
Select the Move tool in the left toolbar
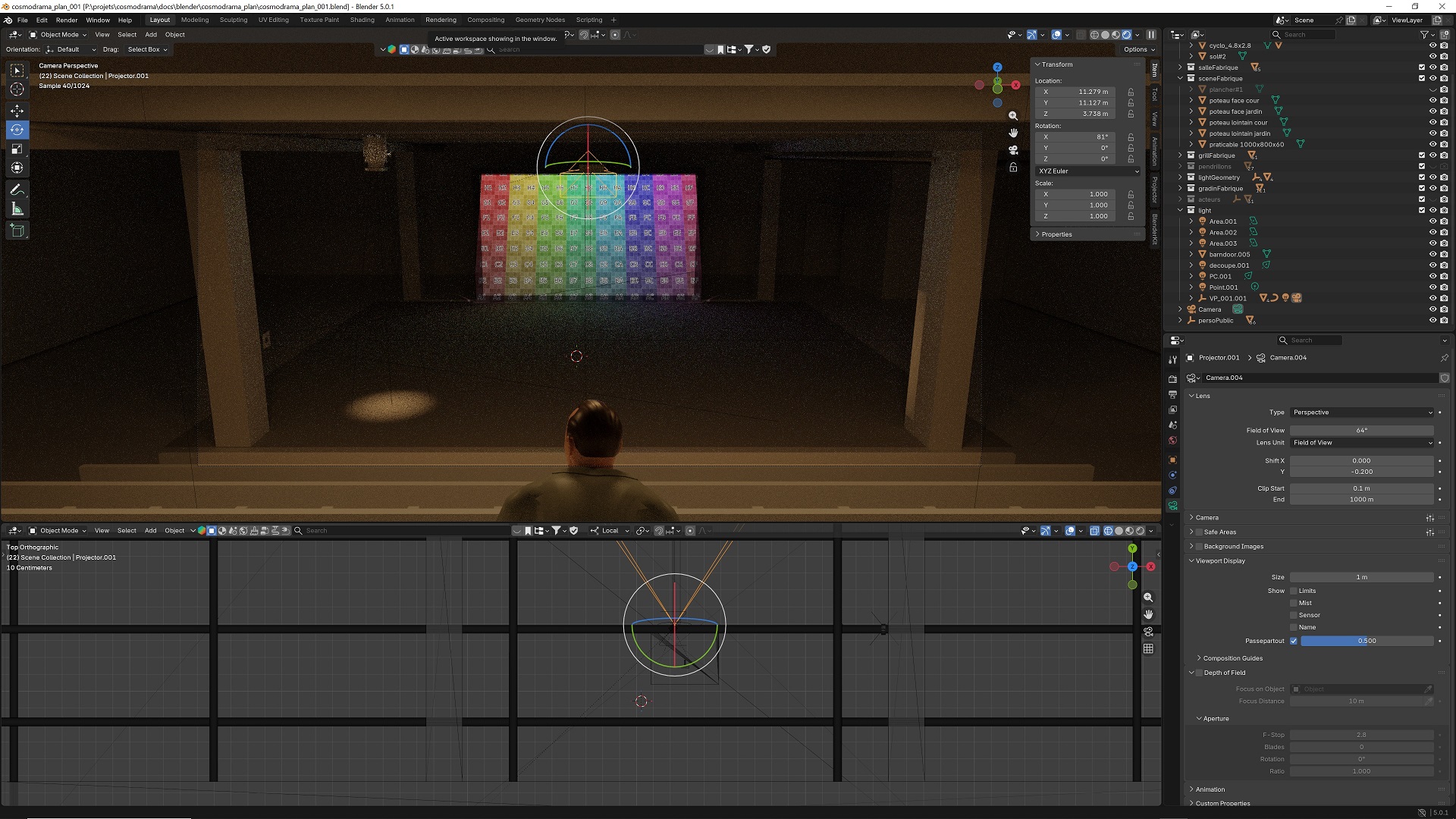(17, 111)
